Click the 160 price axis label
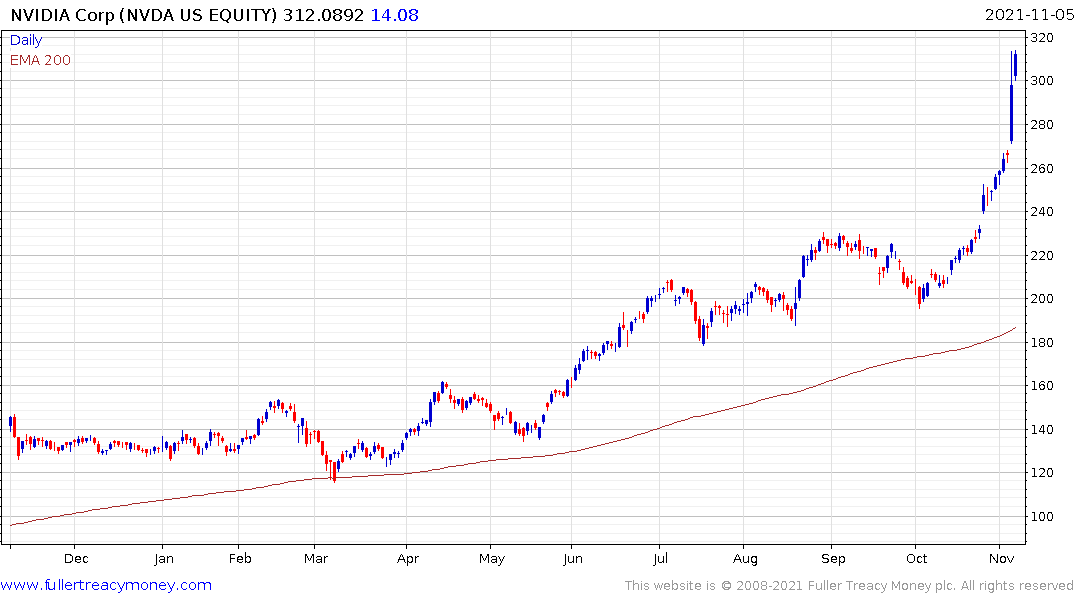This screenshot has height=600, width=1075. (1042, 386)
